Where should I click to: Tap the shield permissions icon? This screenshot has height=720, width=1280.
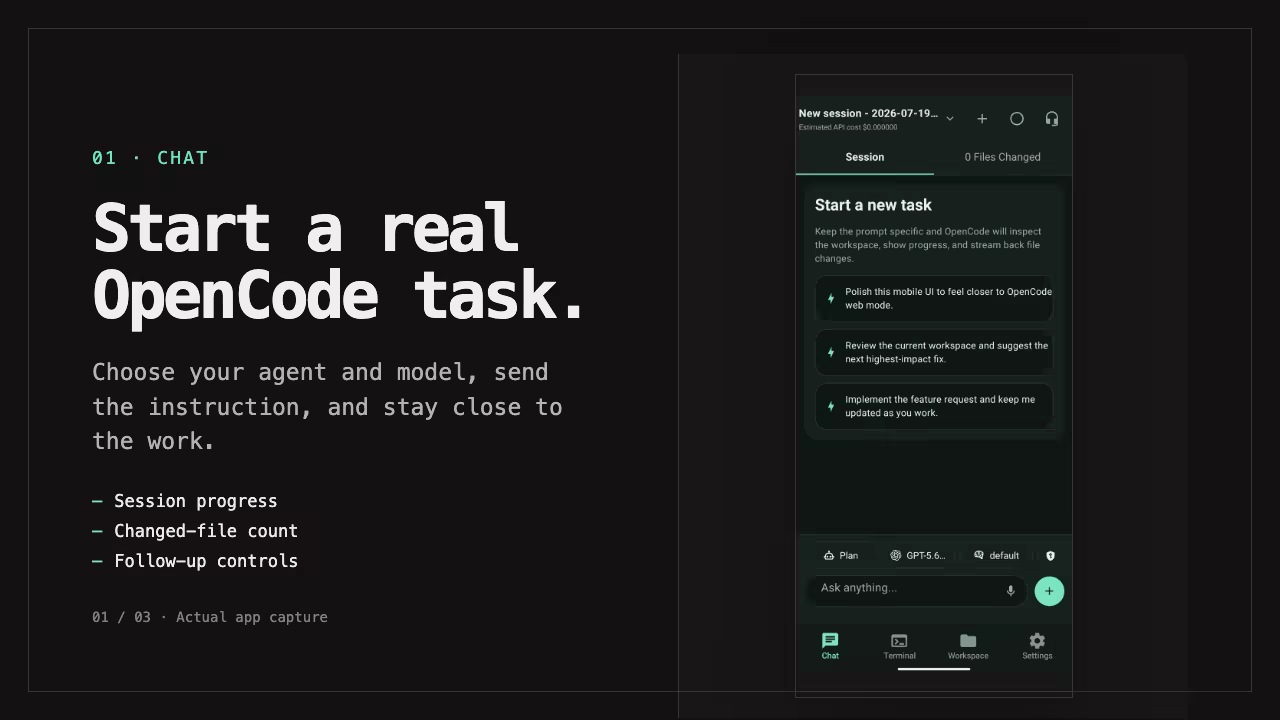tap(1050, 555)
